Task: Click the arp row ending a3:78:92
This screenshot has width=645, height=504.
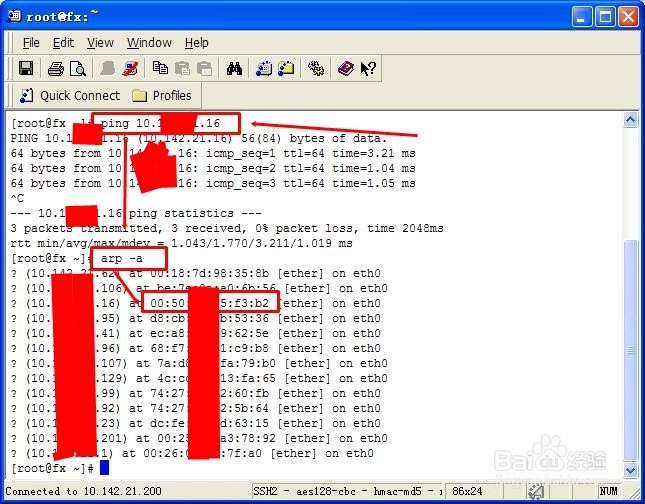Action: (x=199, y=439)
